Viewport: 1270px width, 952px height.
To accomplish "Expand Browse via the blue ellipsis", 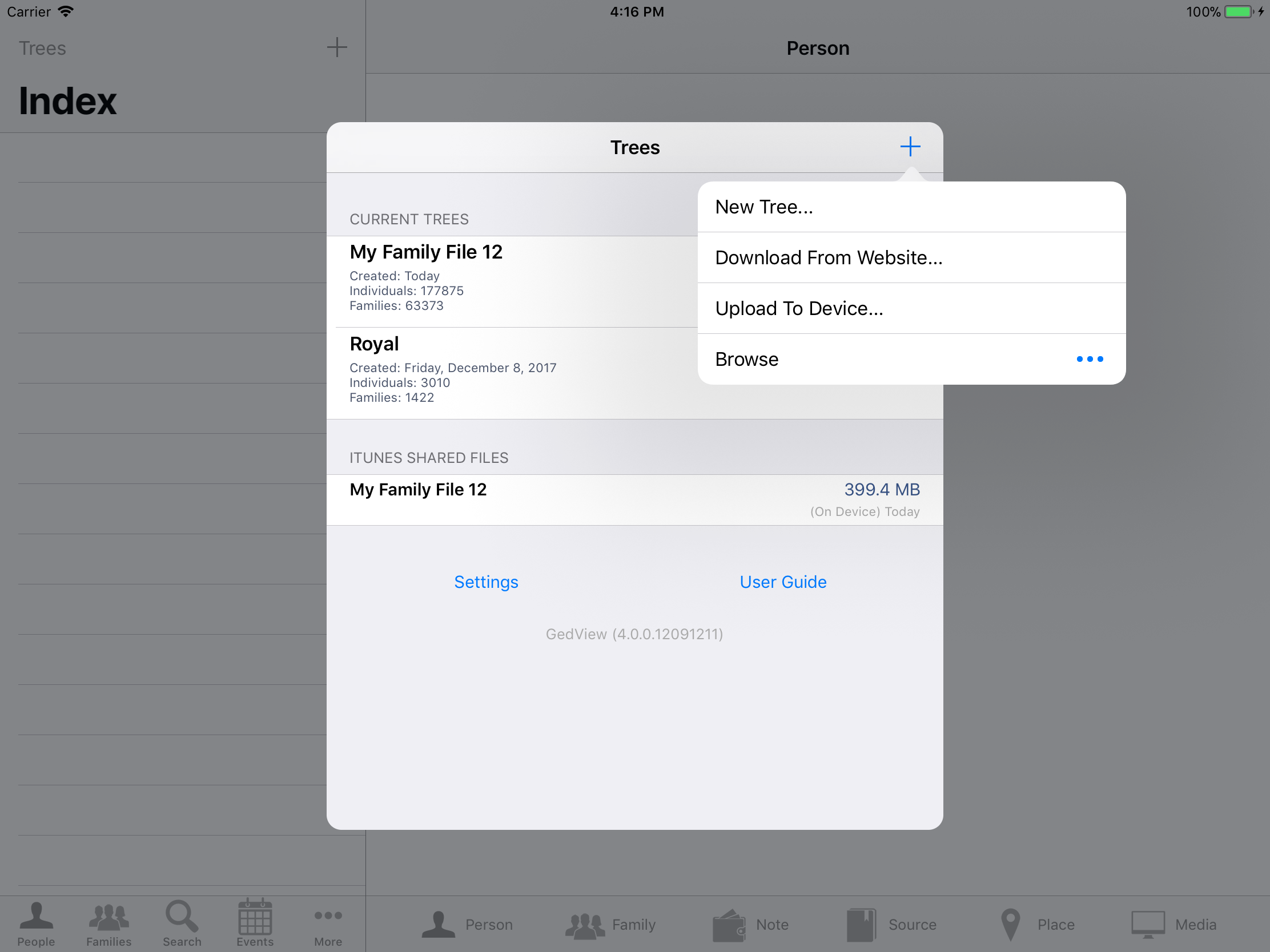I will click(1089, 359).
